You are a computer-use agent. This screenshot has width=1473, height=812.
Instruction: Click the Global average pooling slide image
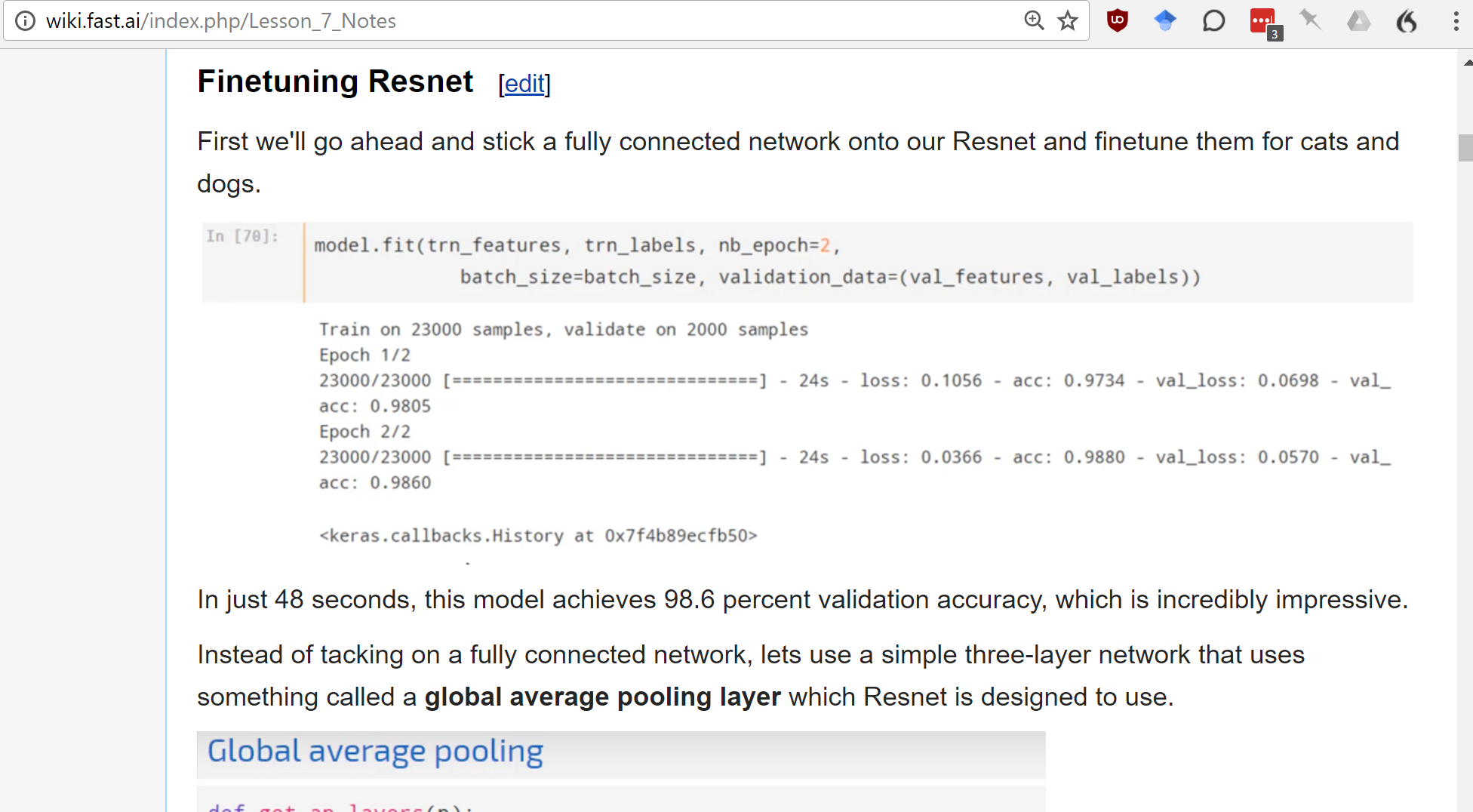coord(620,753)
